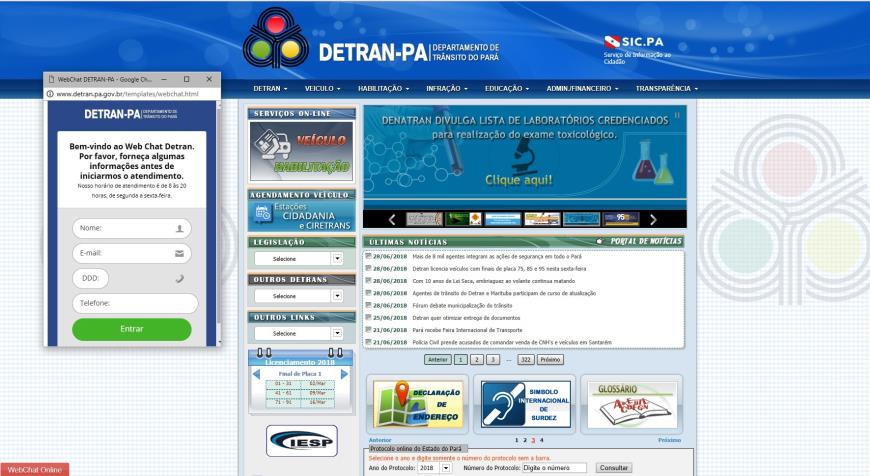Open the TRANSPARÊNCIA navigation menu
The height and width of the screenshot is (476, 870).
pos(666,88)
